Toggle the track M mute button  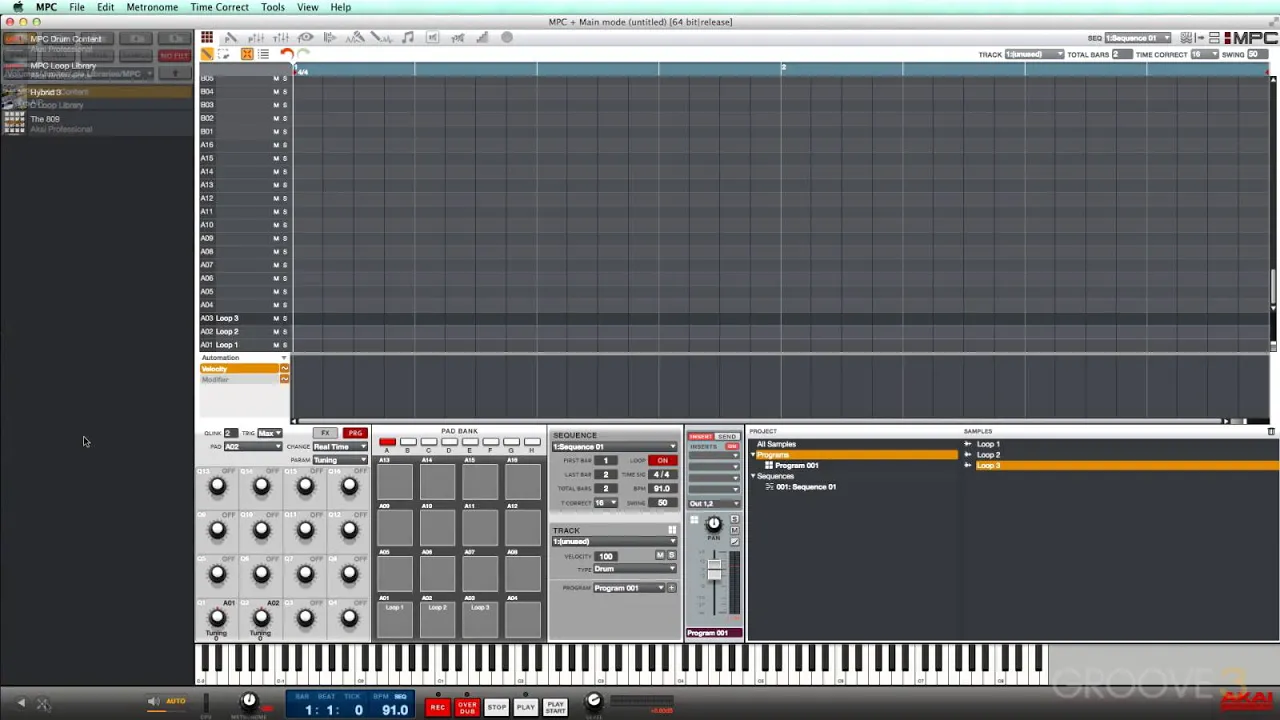point(660,556)
